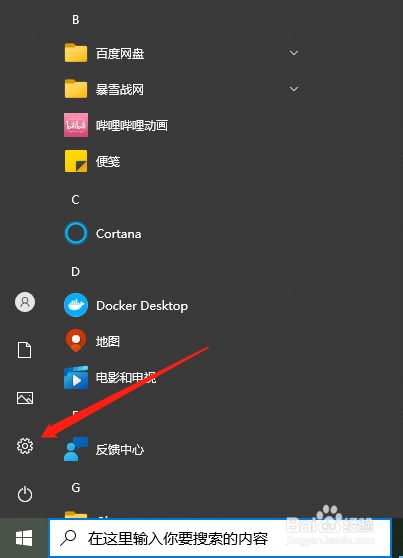This screenshot has width=403, height=558.
Task: Click the Power button icon
Action: pyautogui.click(x=25, y=494)
